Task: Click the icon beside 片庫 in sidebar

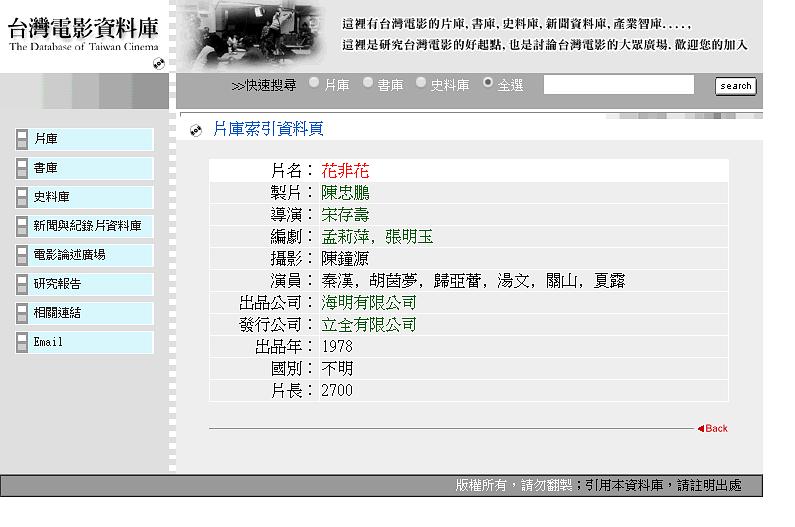Action: [22, 139]
